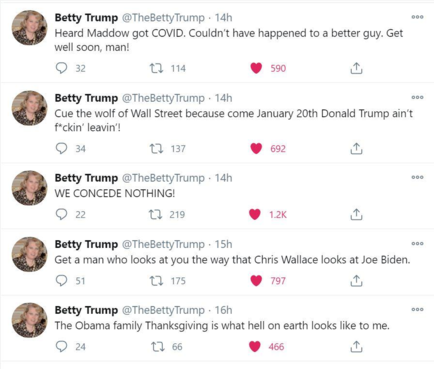The width and height of the screenshot is (434, 369).
Task: Share the Chris Wallace tweet
Action: tap(356, 281)
